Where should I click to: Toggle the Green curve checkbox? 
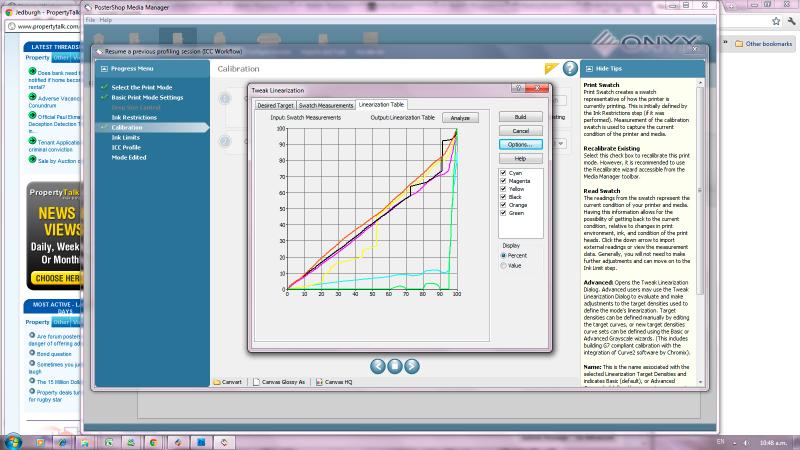504,213
